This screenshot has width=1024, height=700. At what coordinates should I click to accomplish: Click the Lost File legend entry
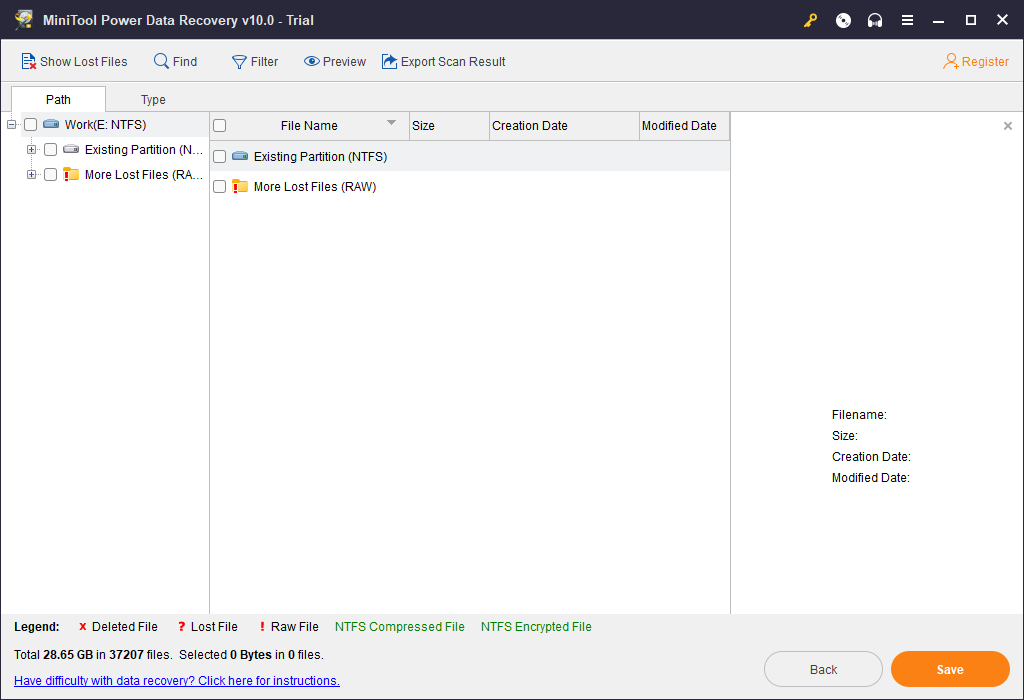[208, 626]
